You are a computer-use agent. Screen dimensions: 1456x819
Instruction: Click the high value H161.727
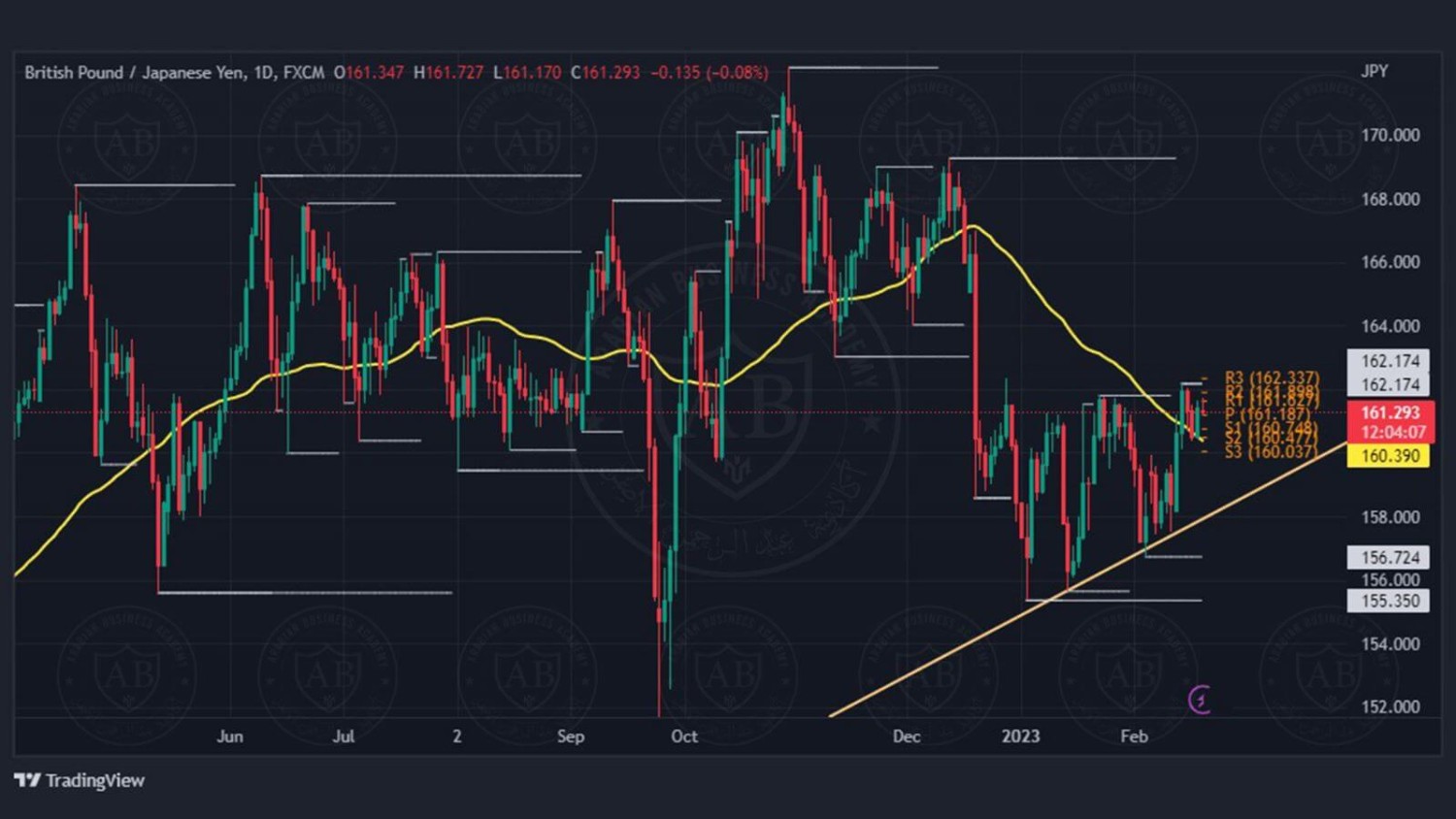[448, 73]
